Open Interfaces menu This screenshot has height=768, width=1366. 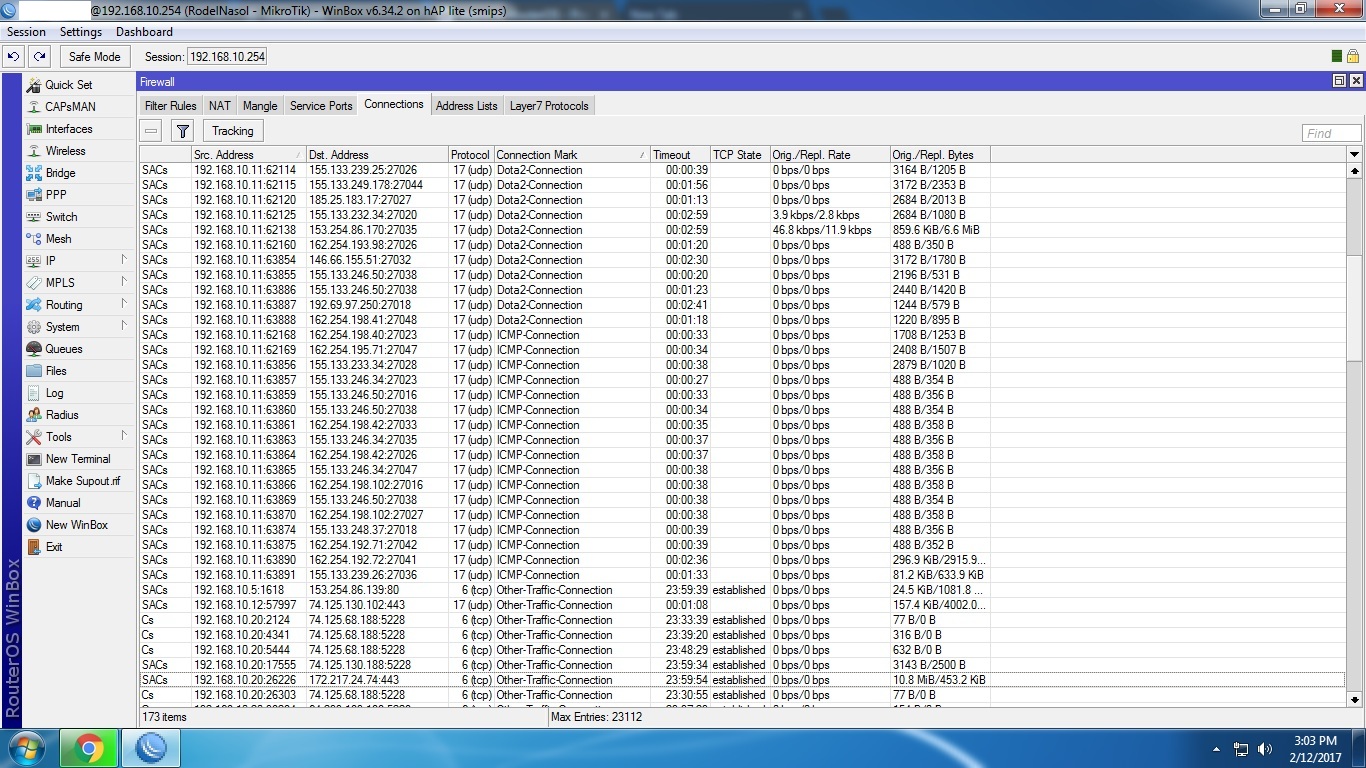pyautogui.click(x=68, y=129)
